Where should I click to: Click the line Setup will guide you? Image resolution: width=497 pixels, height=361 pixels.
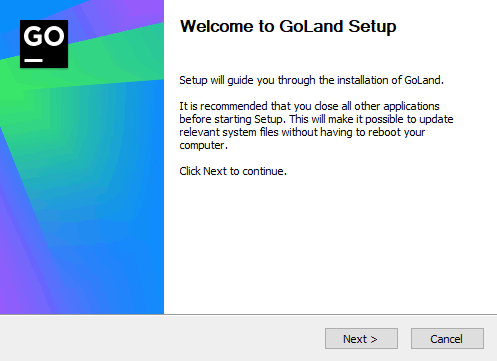(x=311, y=80)
